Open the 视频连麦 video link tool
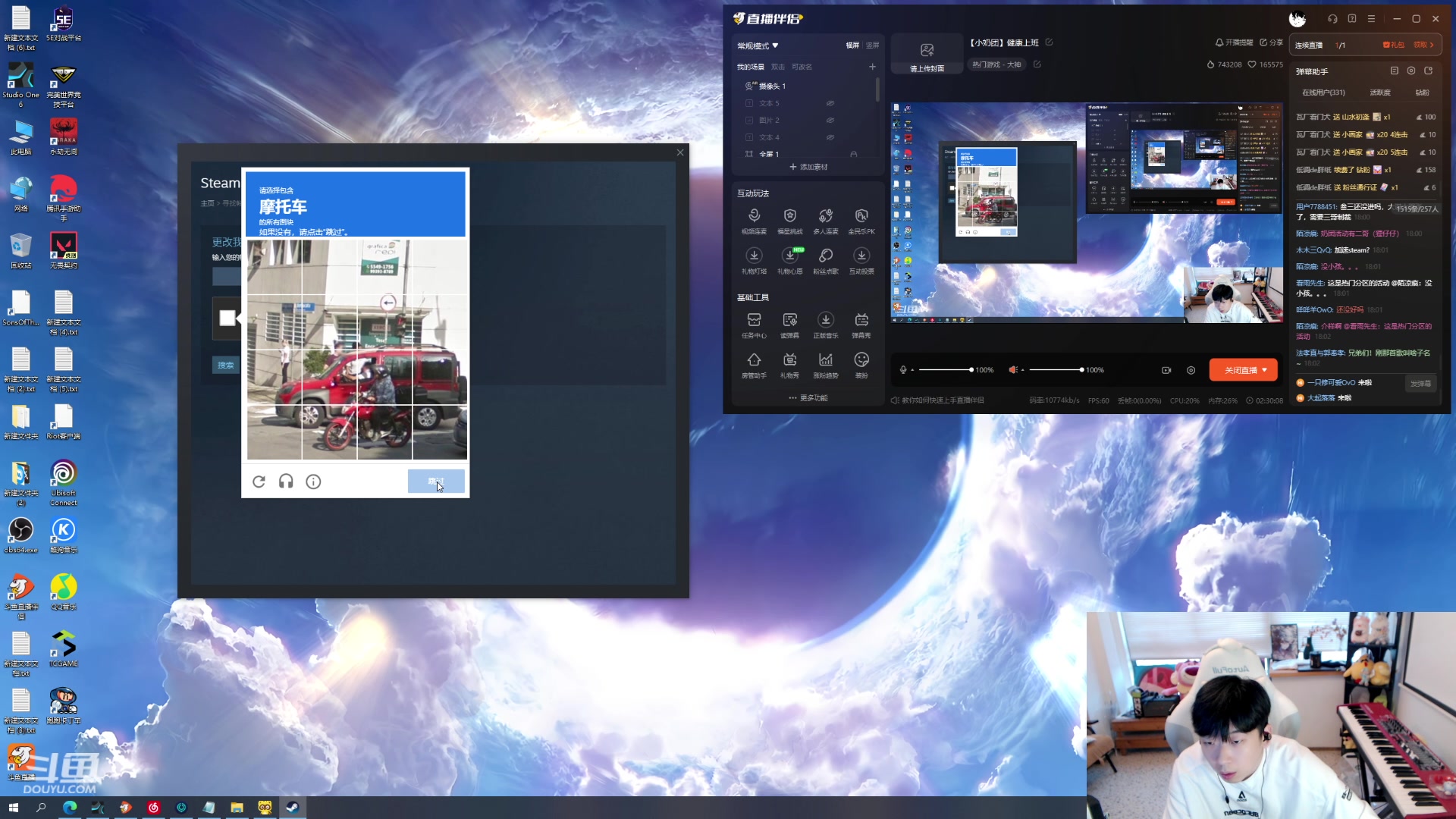Image resolution: width=1456 pixels, height=819 pixels. pos(754,216)
